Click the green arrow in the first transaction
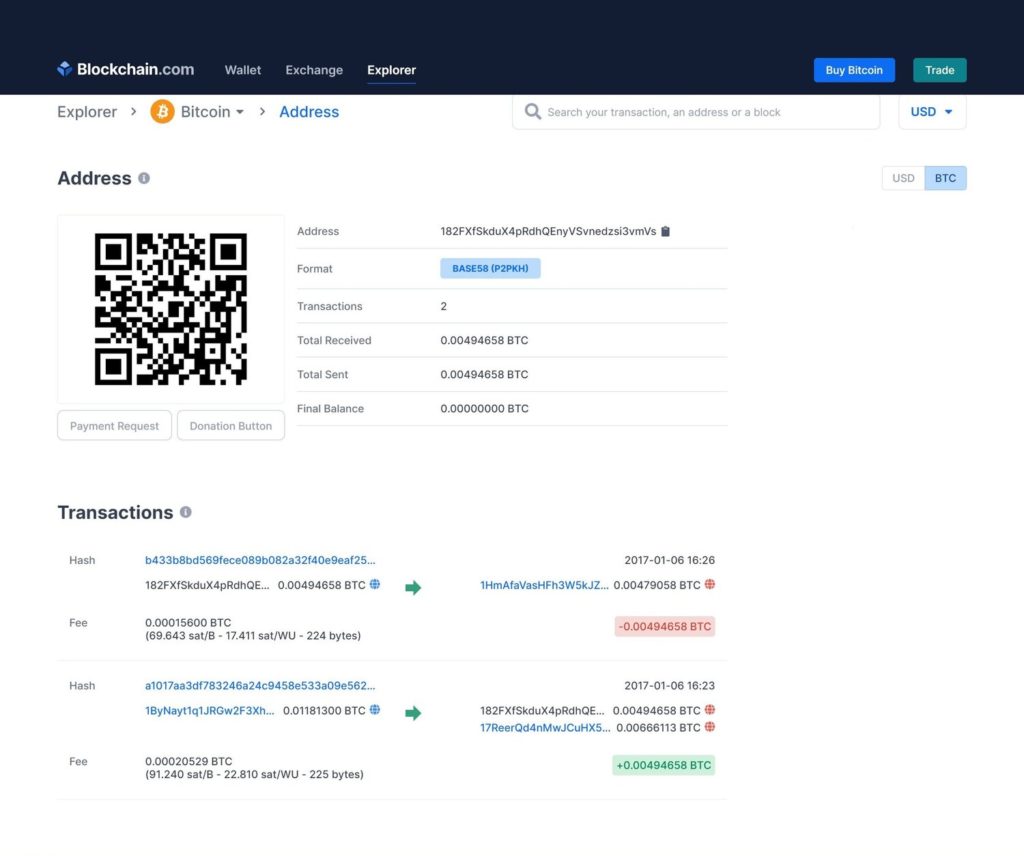Image resolution: width=1024 pixels, height=856 pixels. point(414,587)
